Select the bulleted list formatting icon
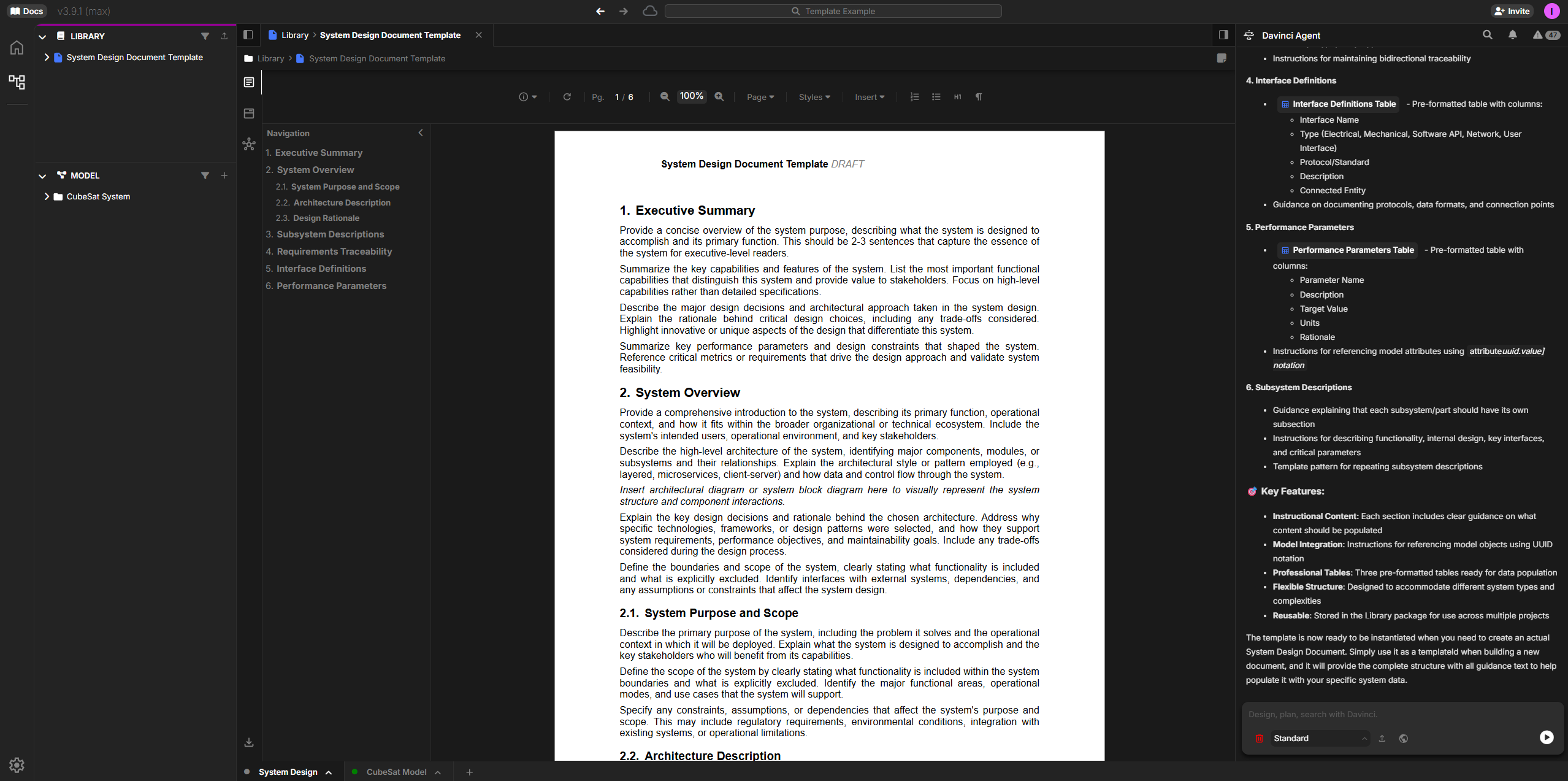The width and height of the screenshot is (1568, 781). (936, 97)
